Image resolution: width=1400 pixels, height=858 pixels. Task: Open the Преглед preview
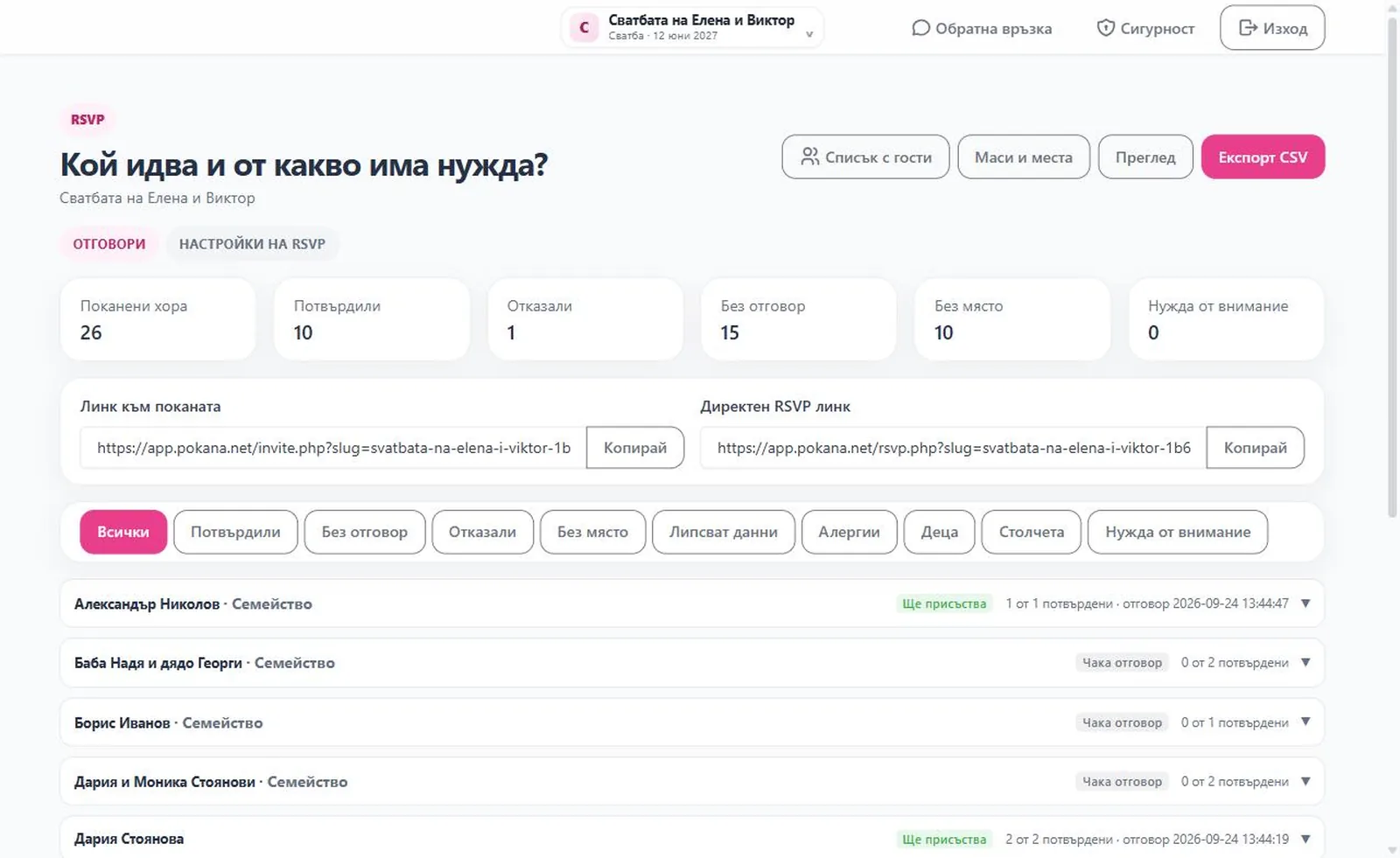(1145, 157)
